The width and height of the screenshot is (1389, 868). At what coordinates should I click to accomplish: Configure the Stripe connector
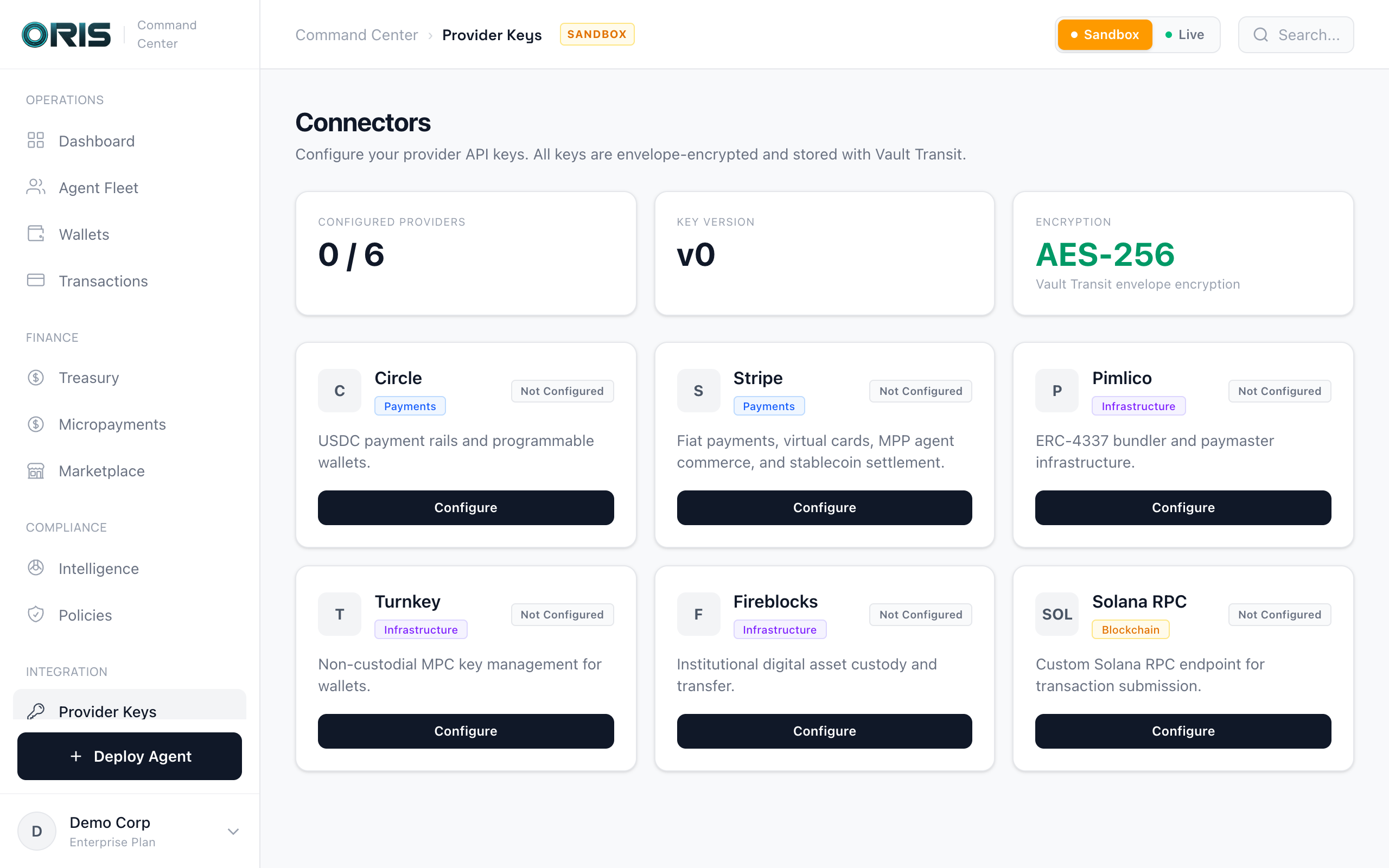coord(824,507)
